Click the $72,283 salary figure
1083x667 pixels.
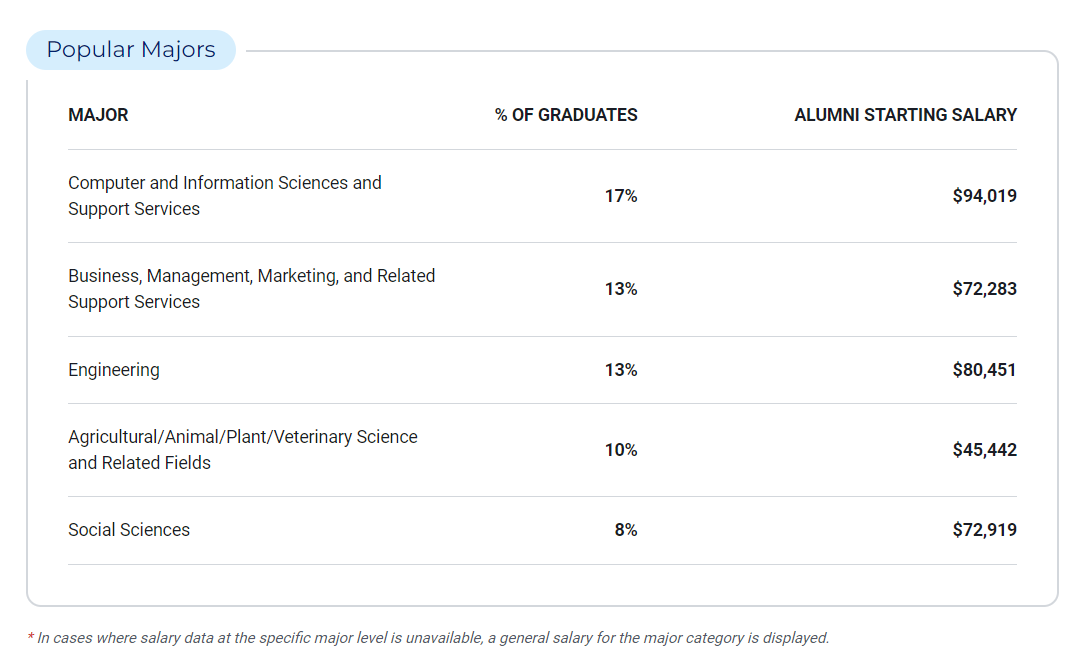pos(984,289)
